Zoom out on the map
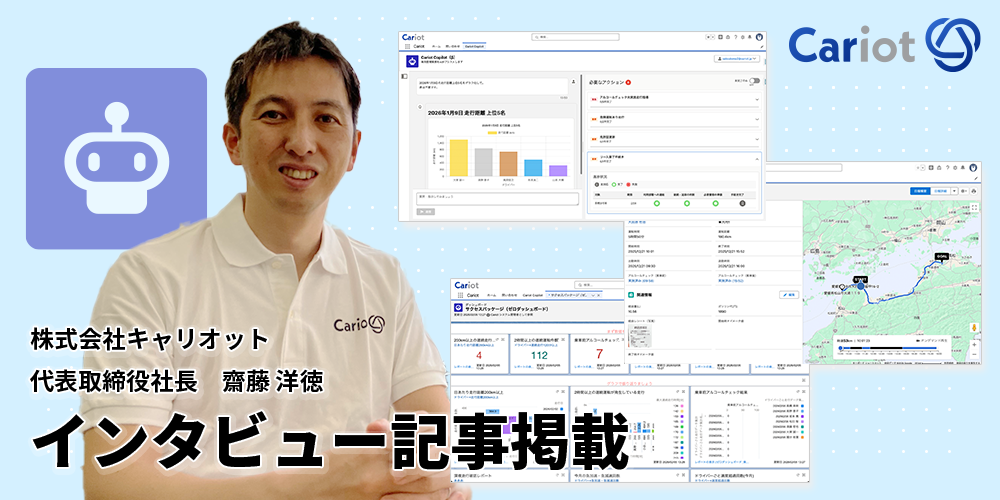Viewport: 1000px width, 500px height. (x=974, y=353)
